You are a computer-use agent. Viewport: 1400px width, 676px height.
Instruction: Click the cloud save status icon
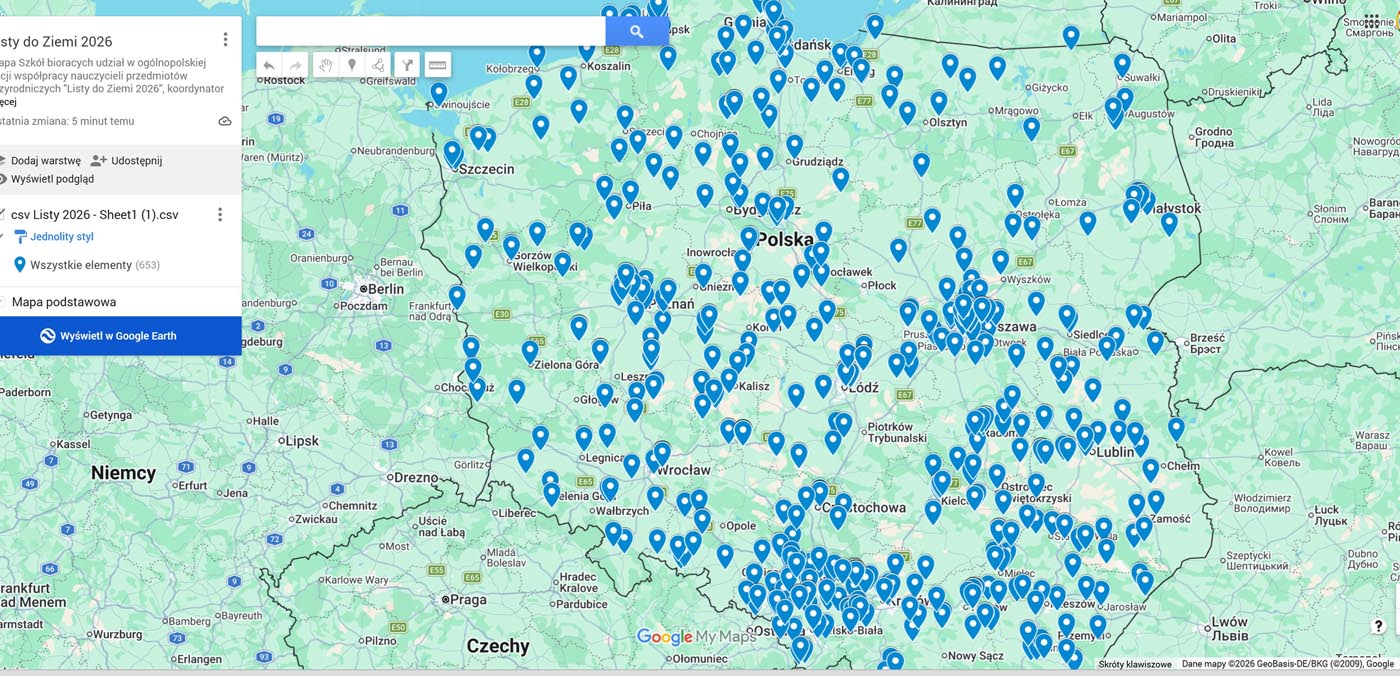pos(225,121)
